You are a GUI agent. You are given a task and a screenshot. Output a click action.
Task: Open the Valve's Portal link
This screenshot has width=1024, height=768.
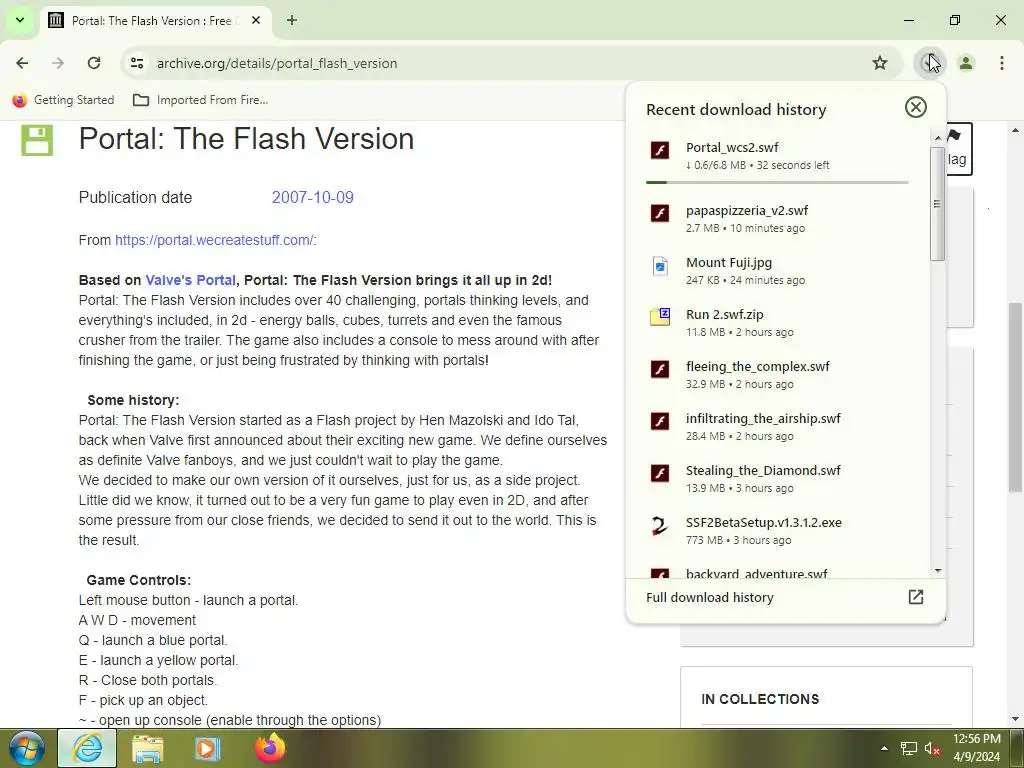pos(190,280)
